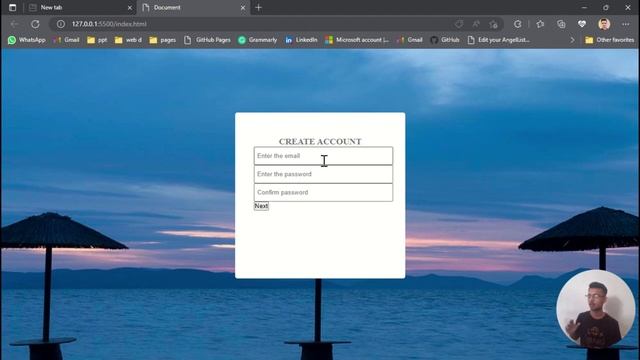Reload the page with refresh icon
The image size is (640, 360).
[x=36, y=24]
